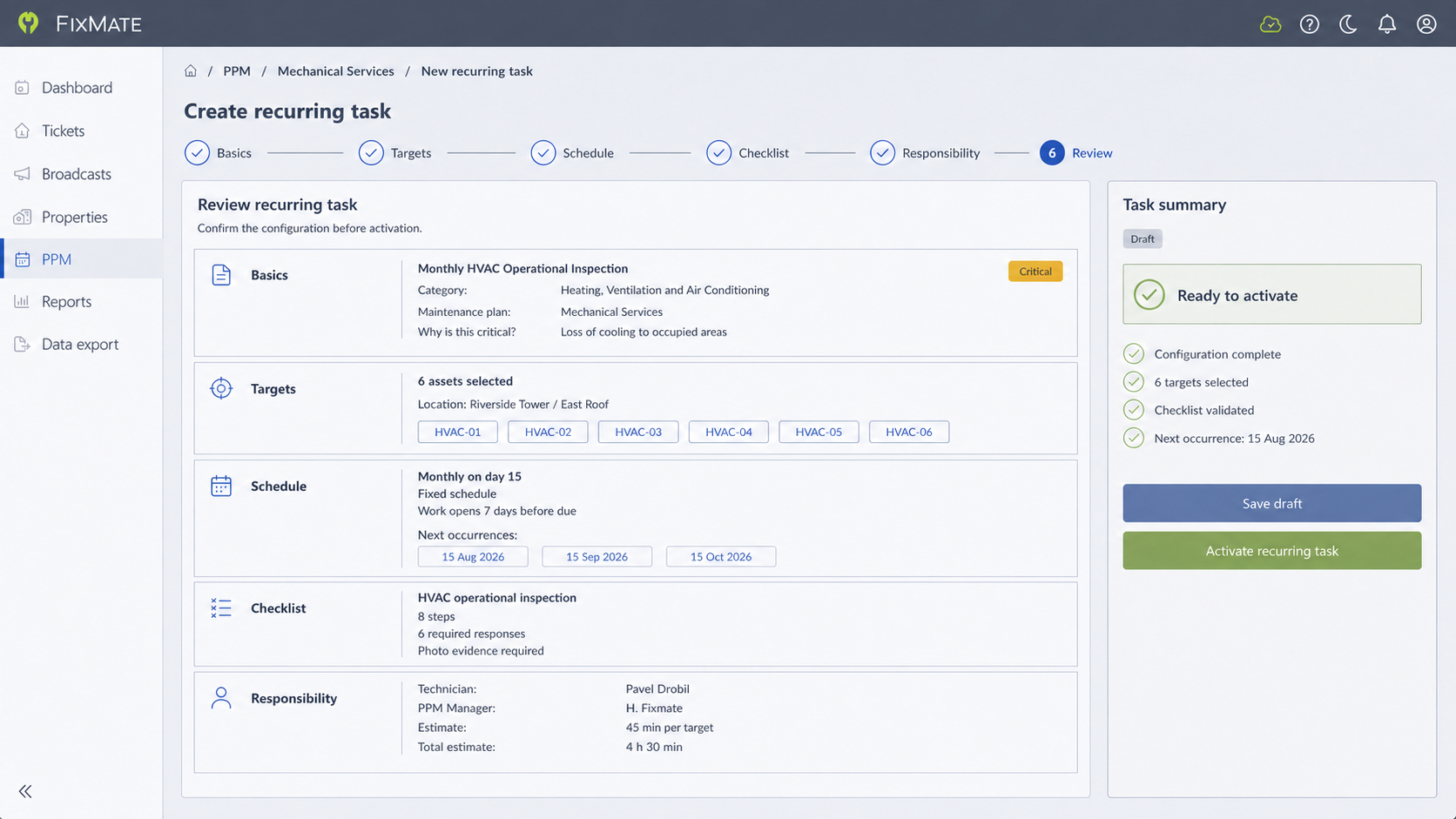Click the PPM calendar icon in sidebar
1456x819 pixels.
(x=23, y=259)
